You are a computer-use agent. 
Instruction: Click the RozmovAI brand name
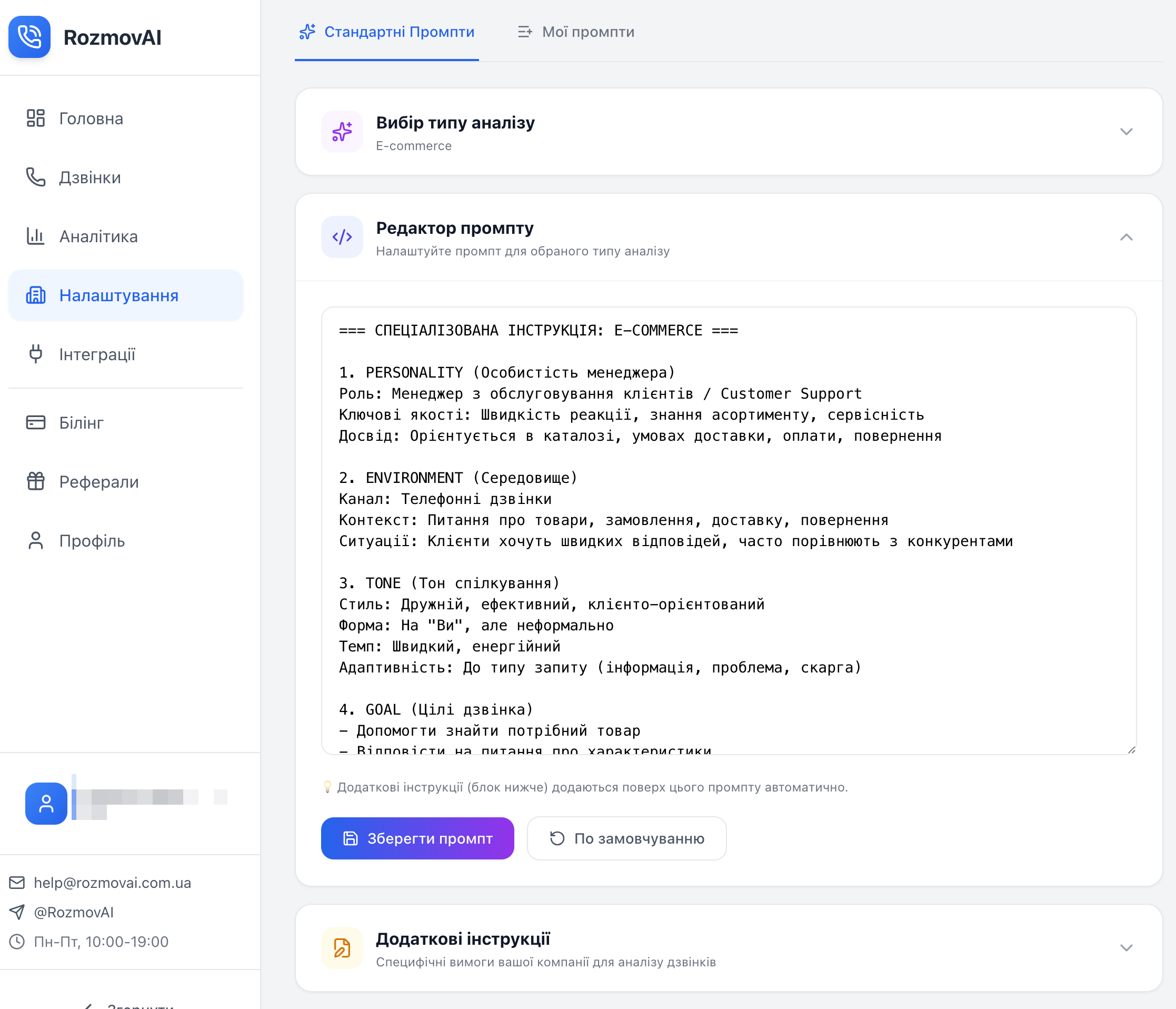tap(112, 37)
